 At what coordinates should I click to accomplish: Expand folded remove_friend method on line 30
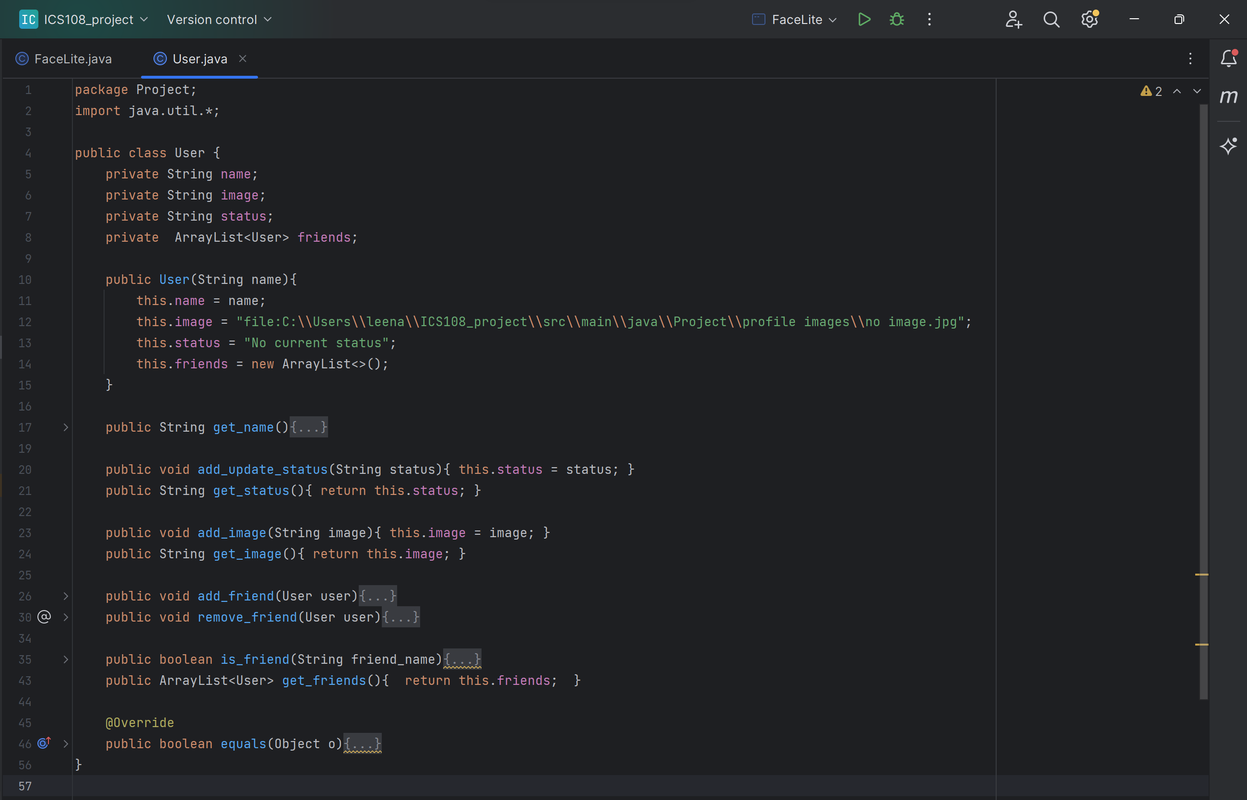(66, 617)
